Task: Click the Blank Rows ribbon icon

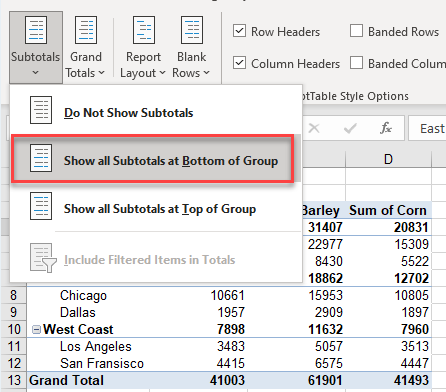Action: pos(192,30)
